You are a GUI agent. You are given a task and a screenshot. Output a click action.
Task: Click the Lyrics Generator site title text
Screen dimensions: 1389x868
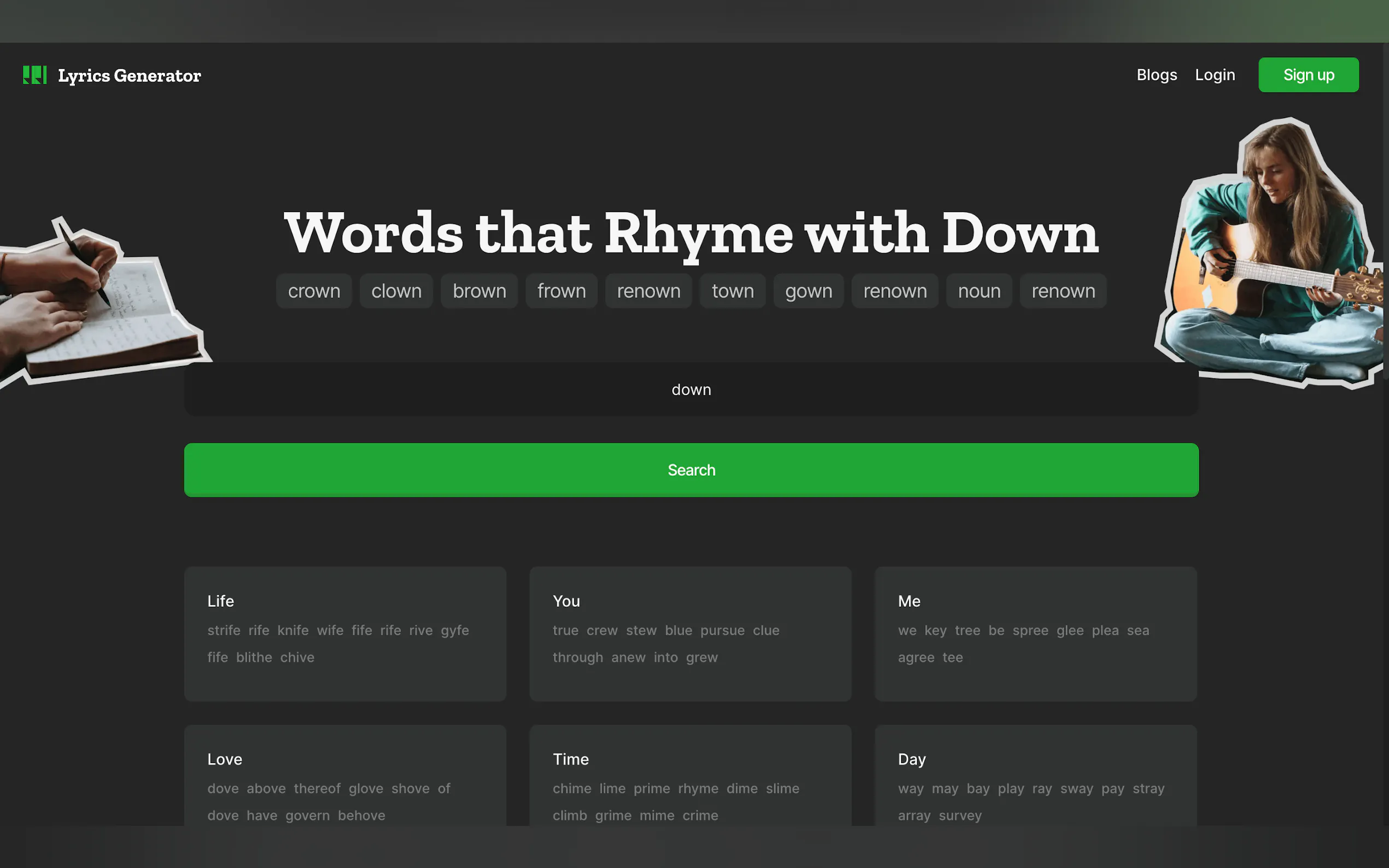[x=129, y=75]
